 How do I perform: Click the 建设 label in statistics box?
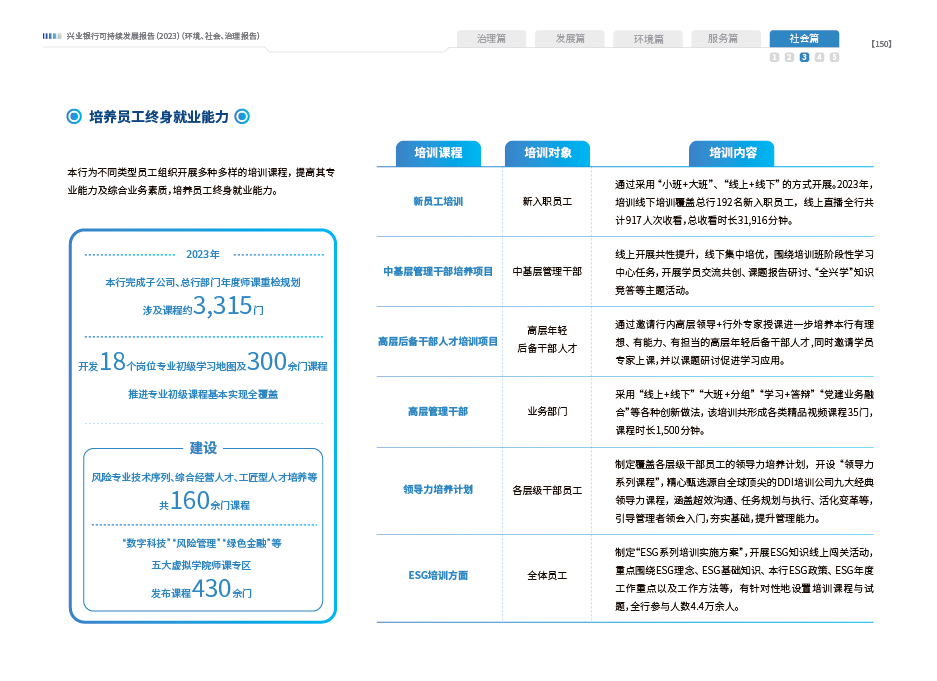203,448
